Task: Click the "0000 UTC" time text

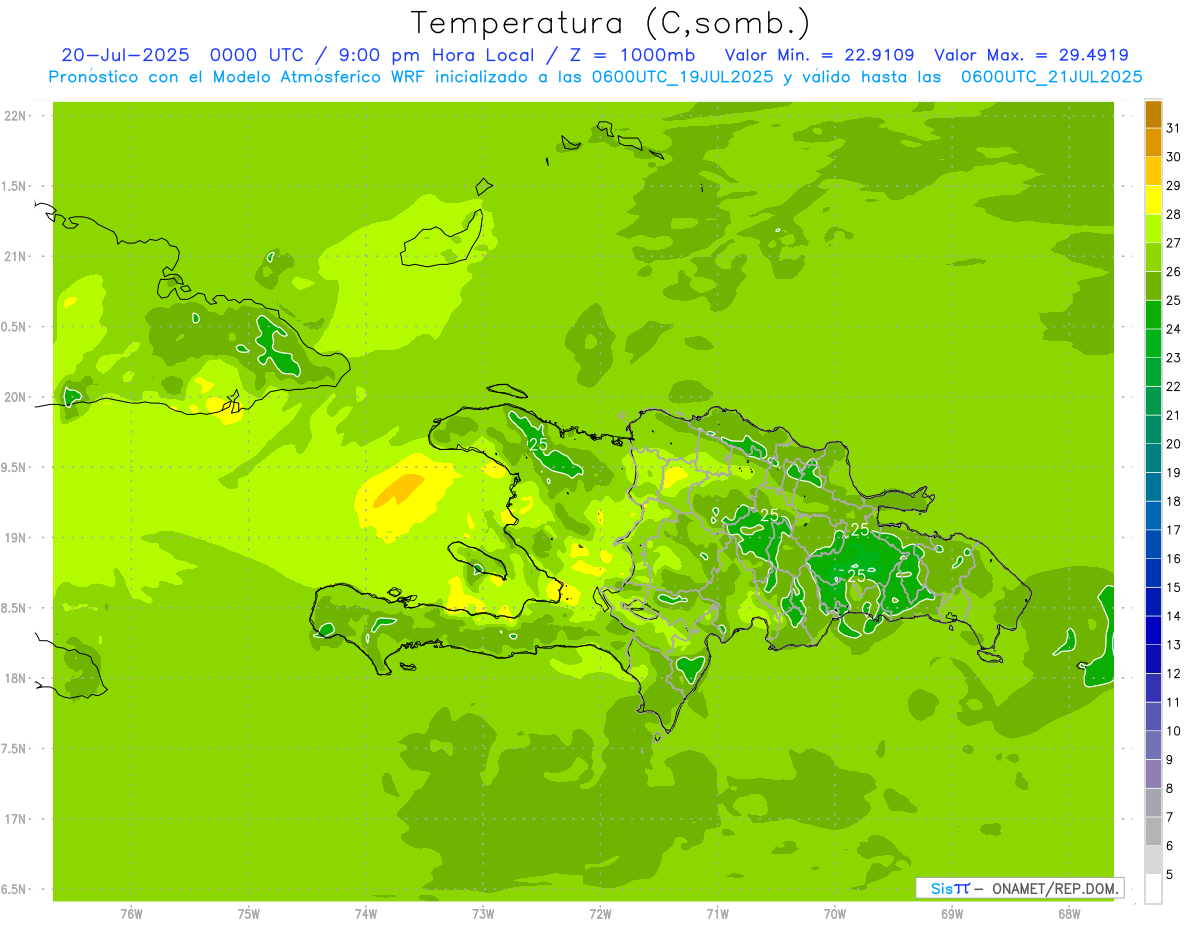Action: [257, 55]
